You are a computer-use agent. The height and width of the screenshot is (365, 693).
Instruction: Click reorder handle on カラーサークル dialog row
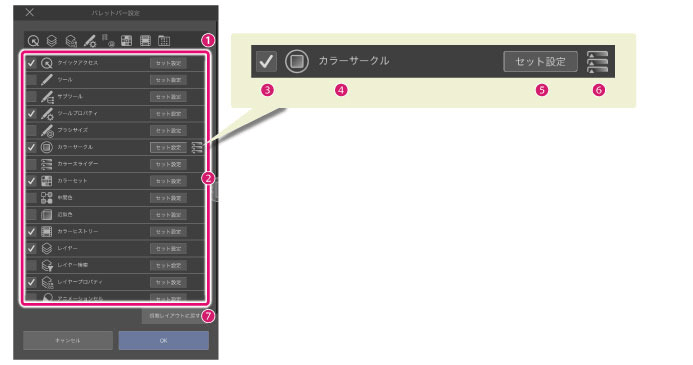(x=197, y=148)
